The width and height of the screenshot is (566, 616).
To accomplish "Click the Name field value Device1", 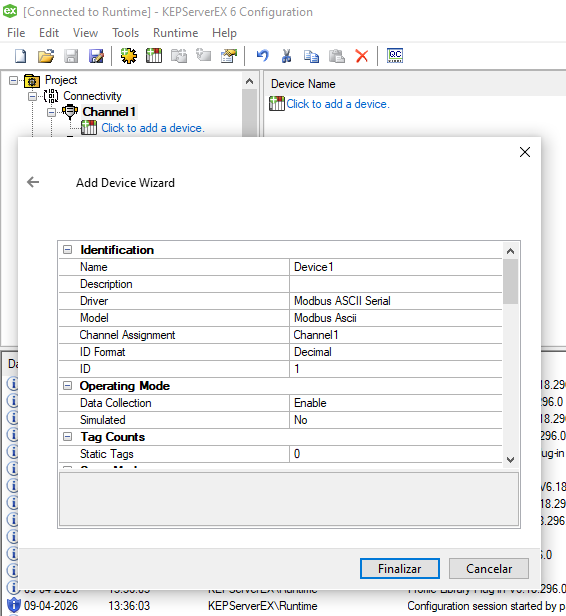I will [x=396, y=267].
